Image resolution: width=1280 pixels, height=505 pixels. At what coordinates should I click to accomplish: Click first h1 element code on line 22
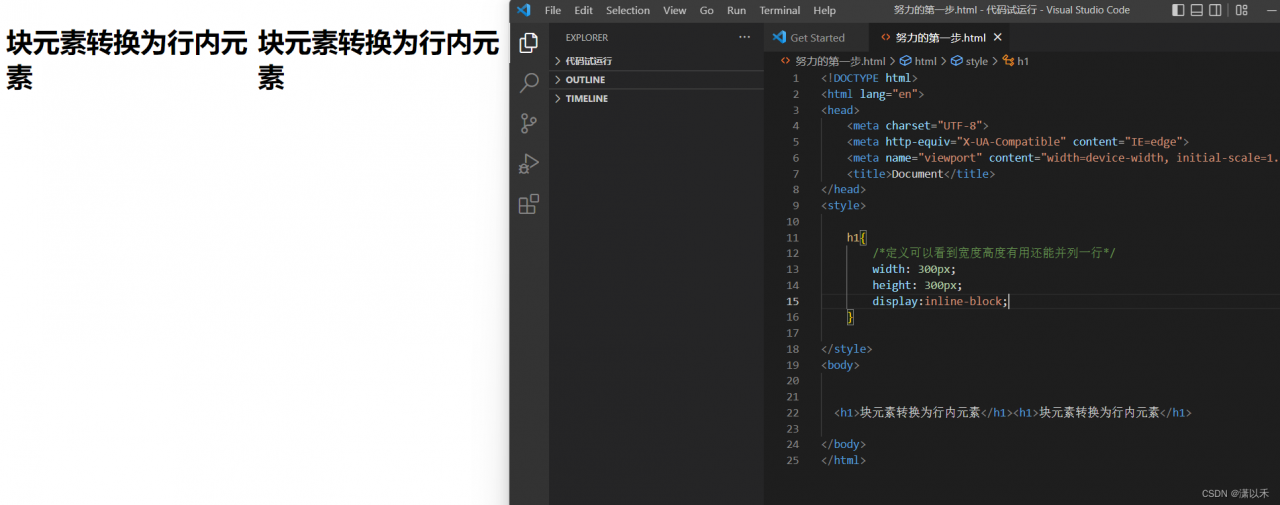point(923,412)
